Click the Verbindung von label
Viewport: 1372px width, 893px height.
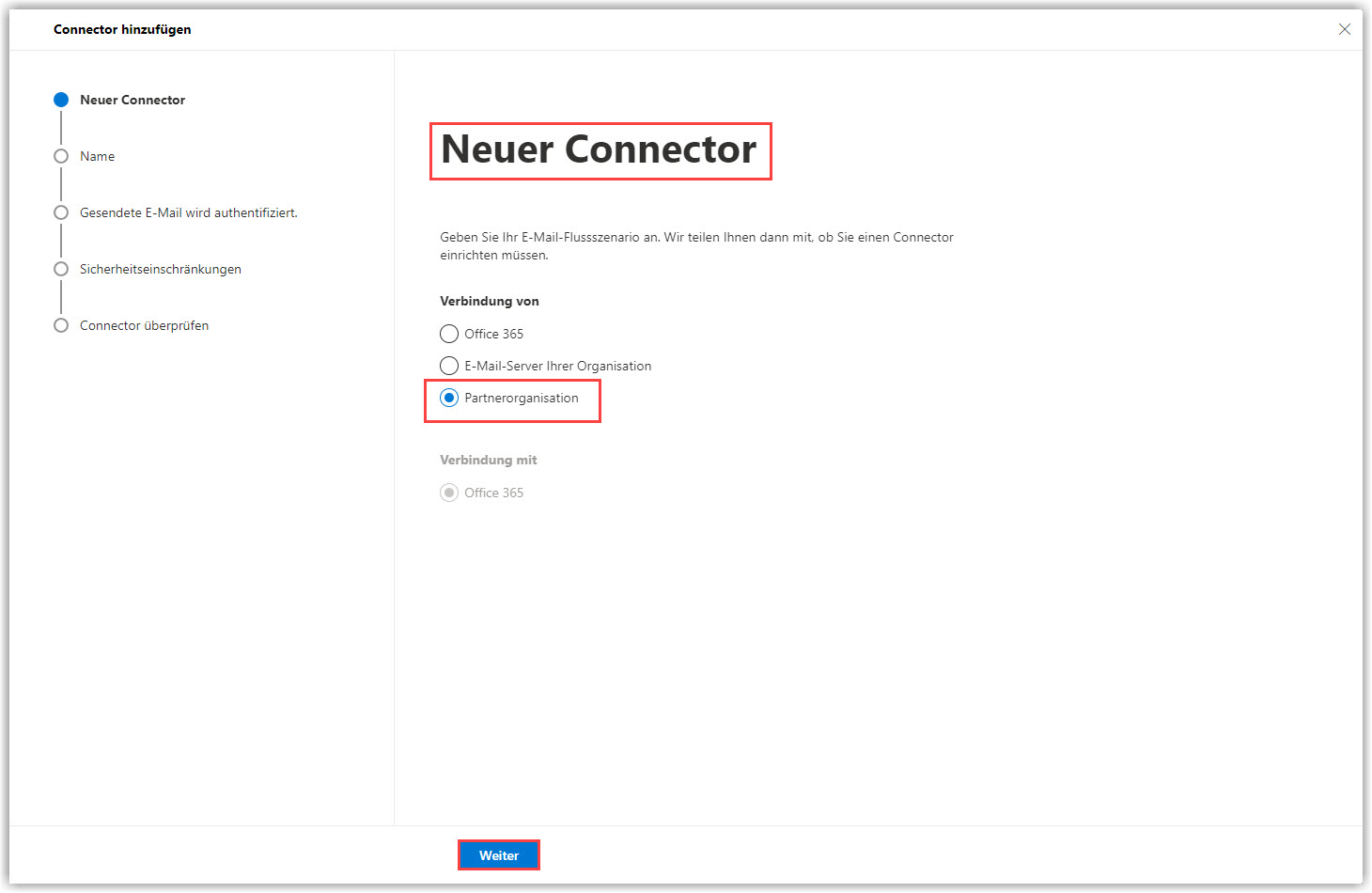pyautogui.click(x=490, y=301)
